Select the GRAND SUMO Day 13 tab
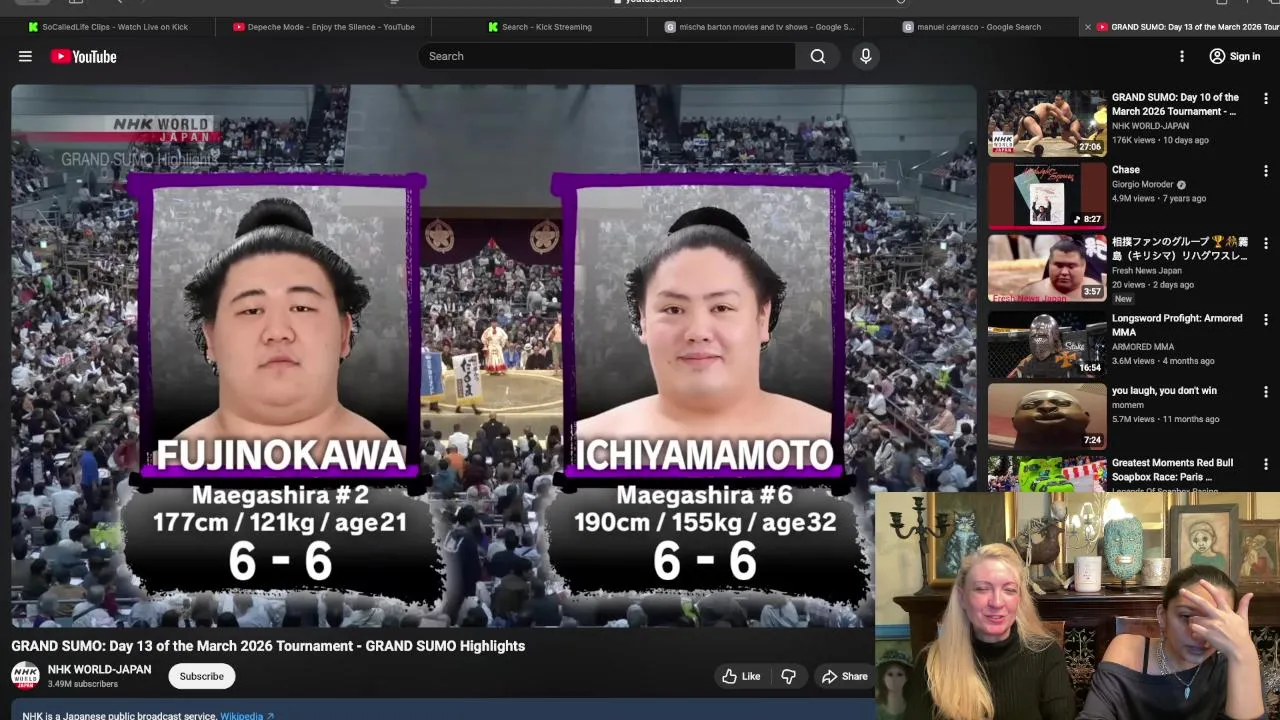 (1188, 27)
